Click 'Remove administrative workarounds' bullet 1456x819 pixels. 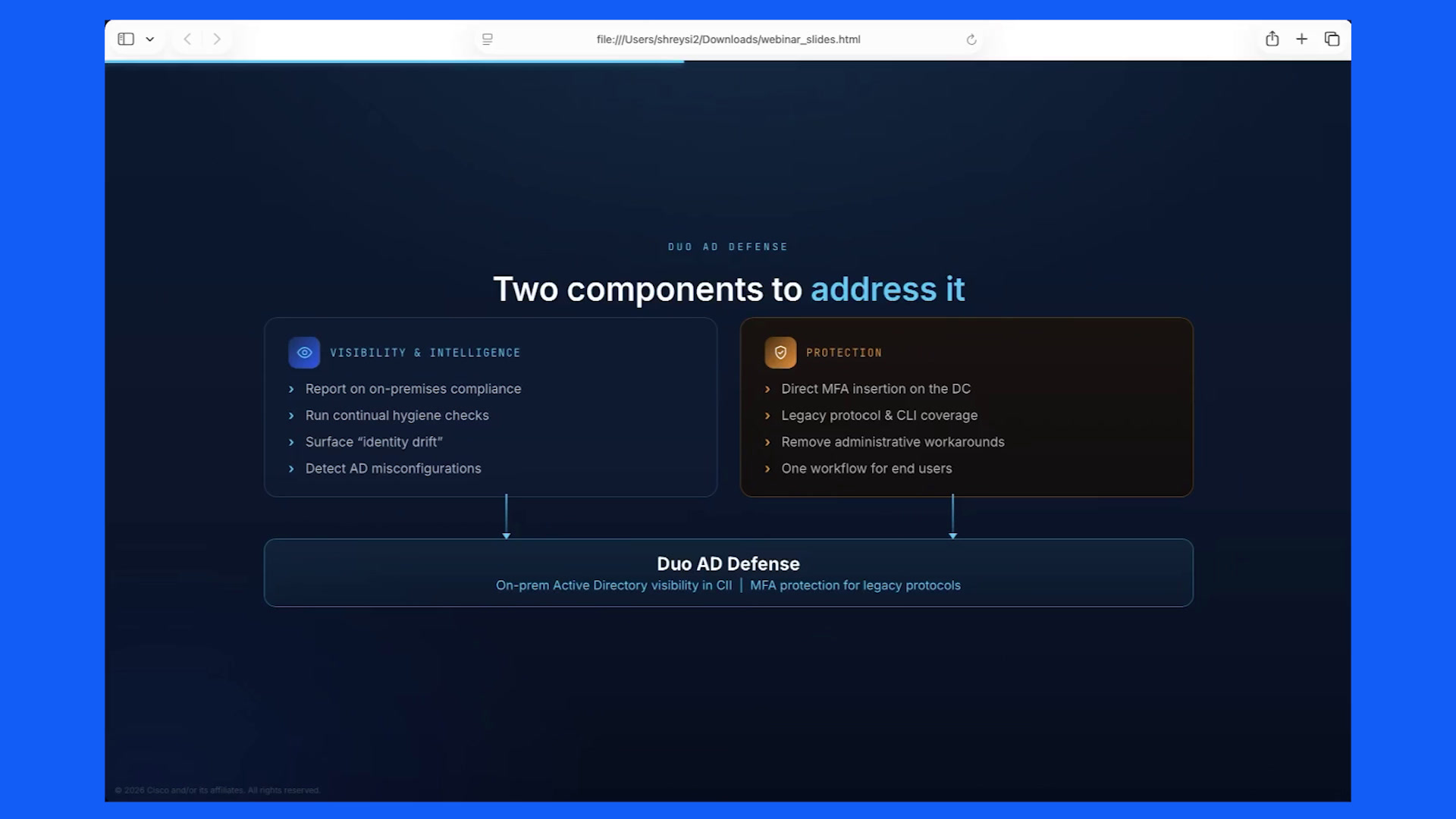[893, 442]
